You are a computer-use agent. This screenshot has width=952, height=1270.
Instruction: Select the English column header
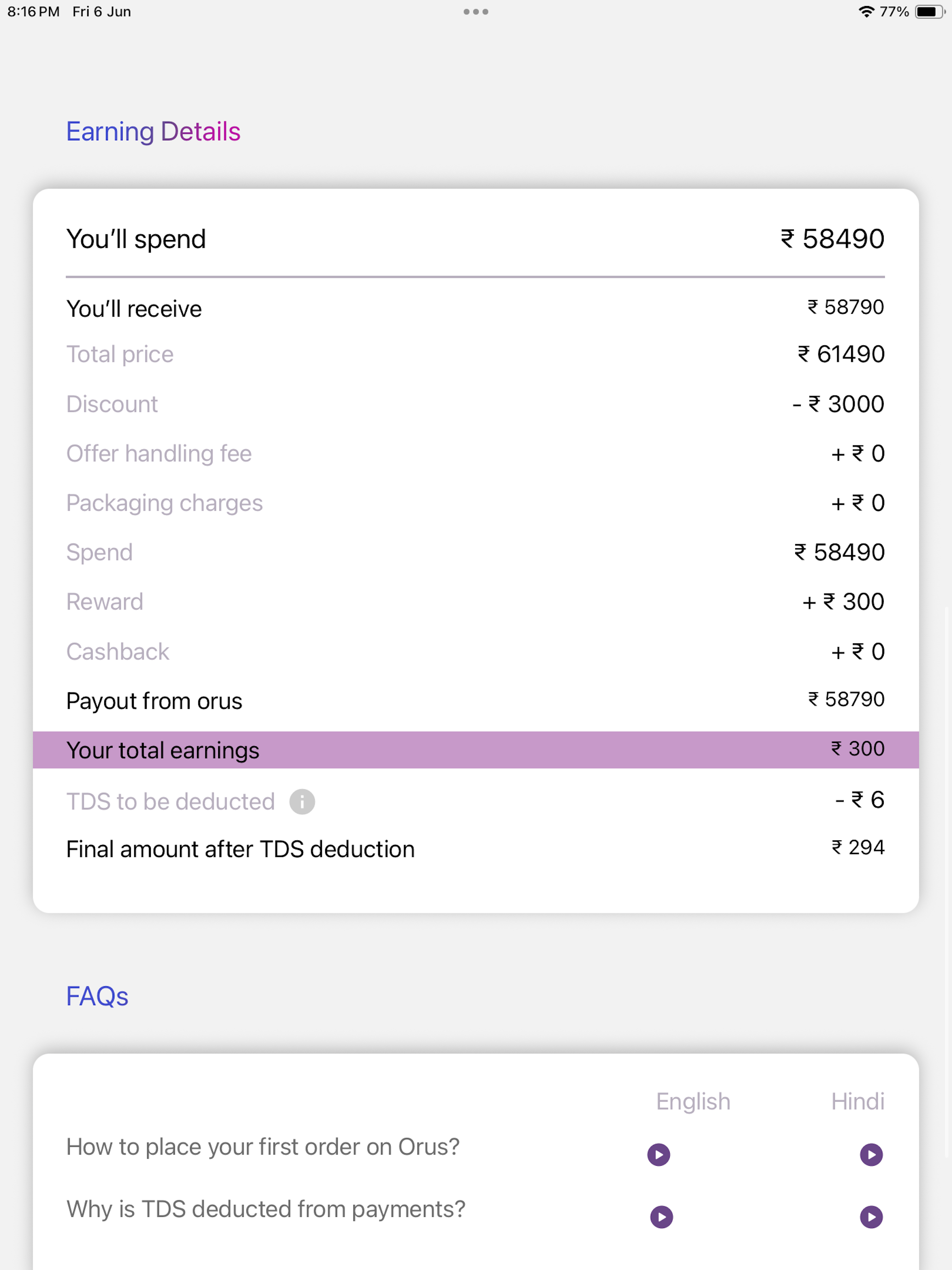693,1102
